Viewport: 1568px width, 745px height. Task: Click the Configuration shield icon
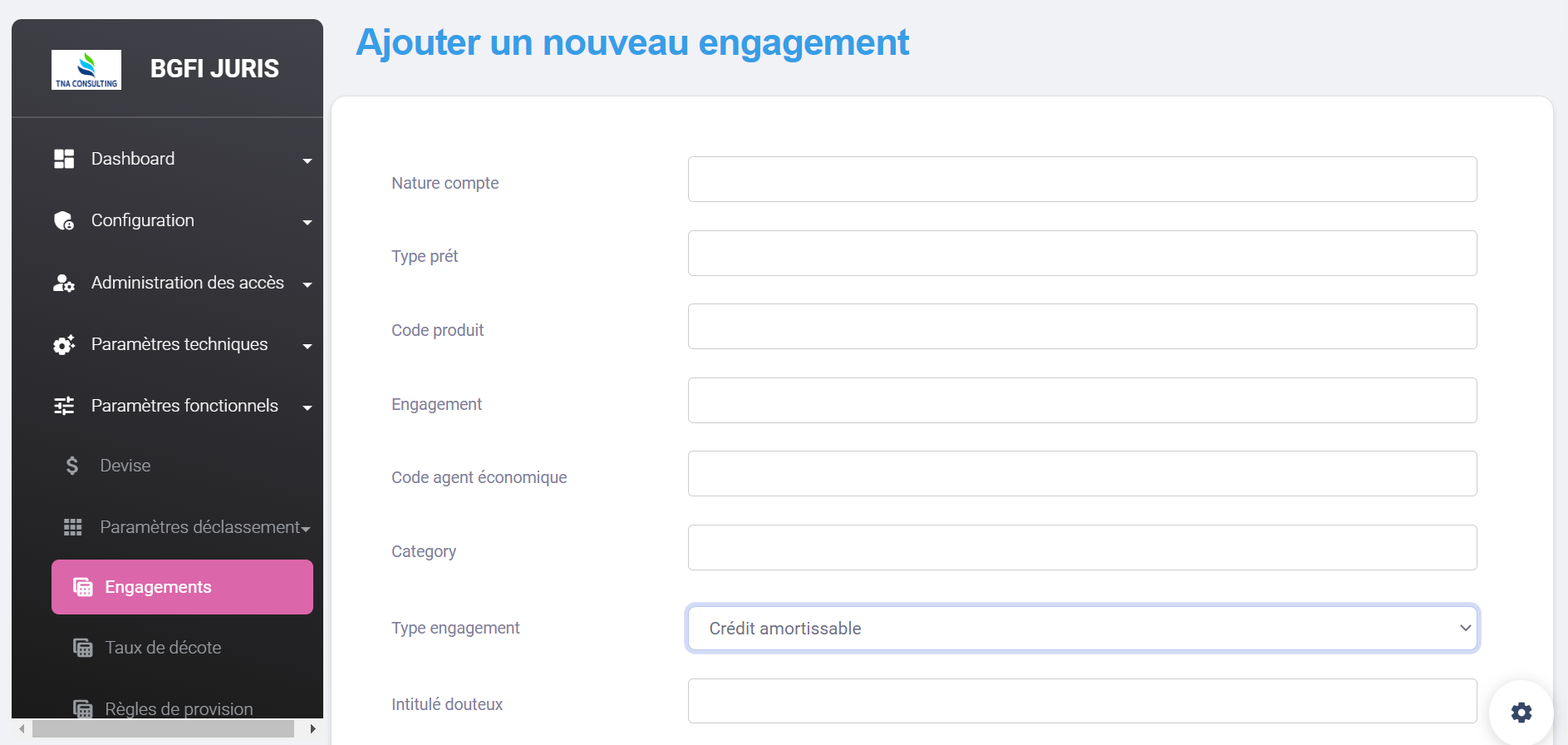[64, 220]
